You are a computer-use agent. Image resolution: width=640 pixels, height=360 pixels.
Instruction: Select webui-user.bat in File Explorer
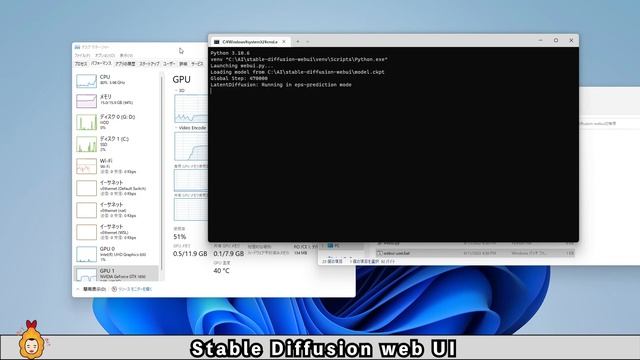pos(475,253)
